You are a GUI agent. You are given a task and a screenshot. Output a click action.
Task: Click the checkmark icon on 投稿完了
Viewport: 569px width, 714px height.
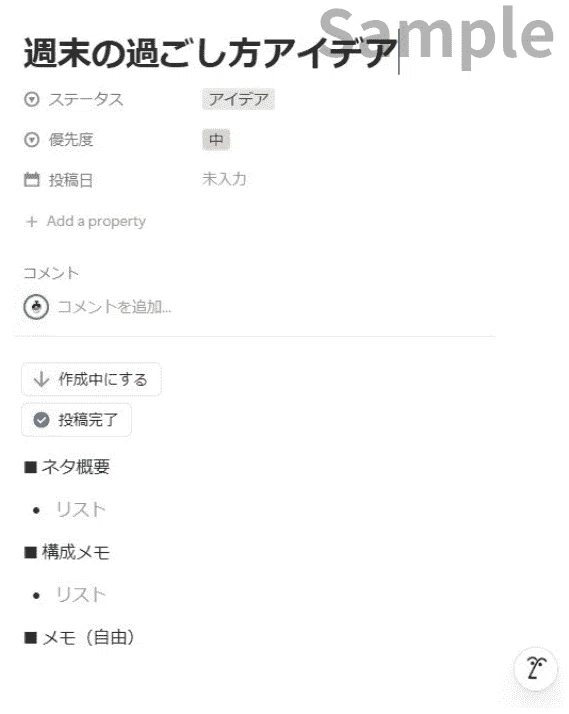tap(41, 419)
